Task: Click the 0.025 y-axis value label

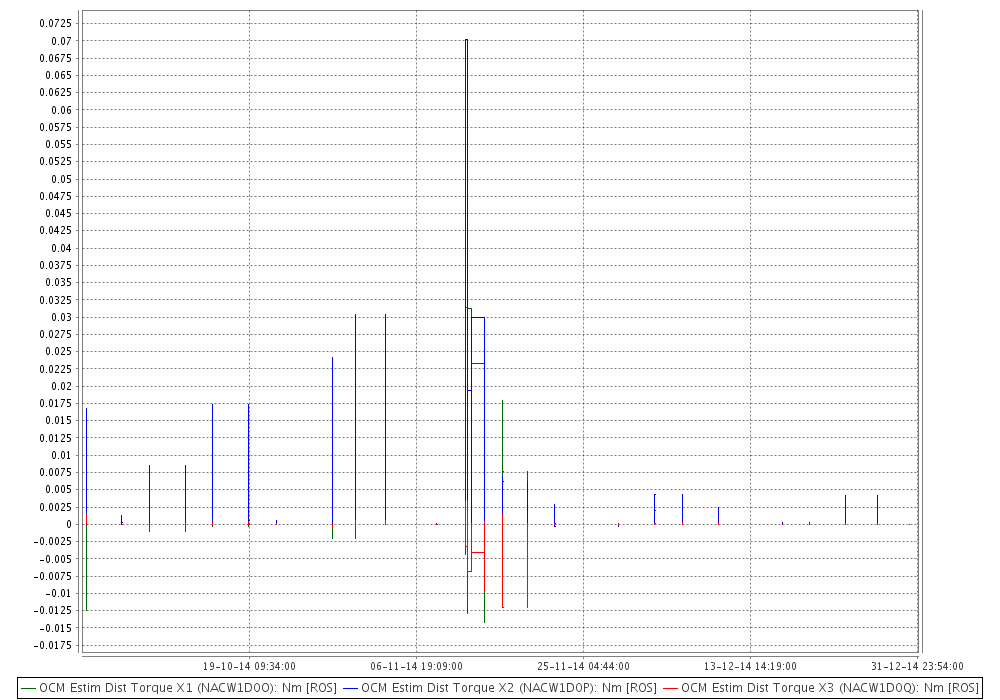Action: point(59,351)
